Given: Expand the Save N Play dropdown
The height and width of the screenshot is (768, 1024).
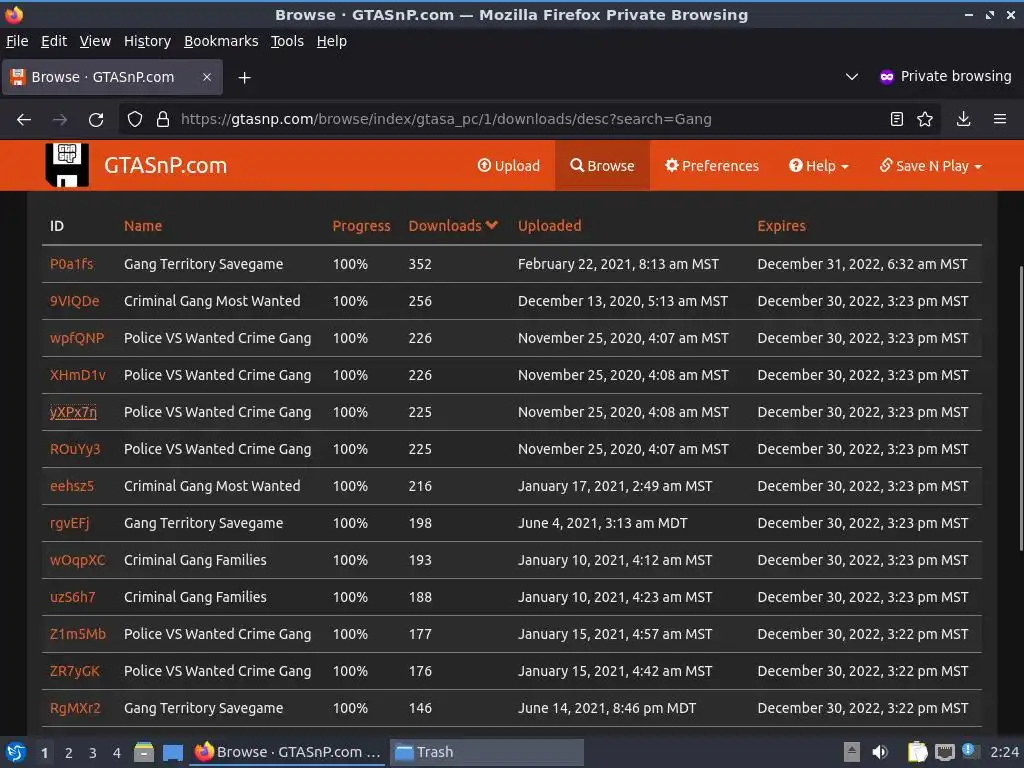Looking at the screenshot, I should [x=931, y=166].
